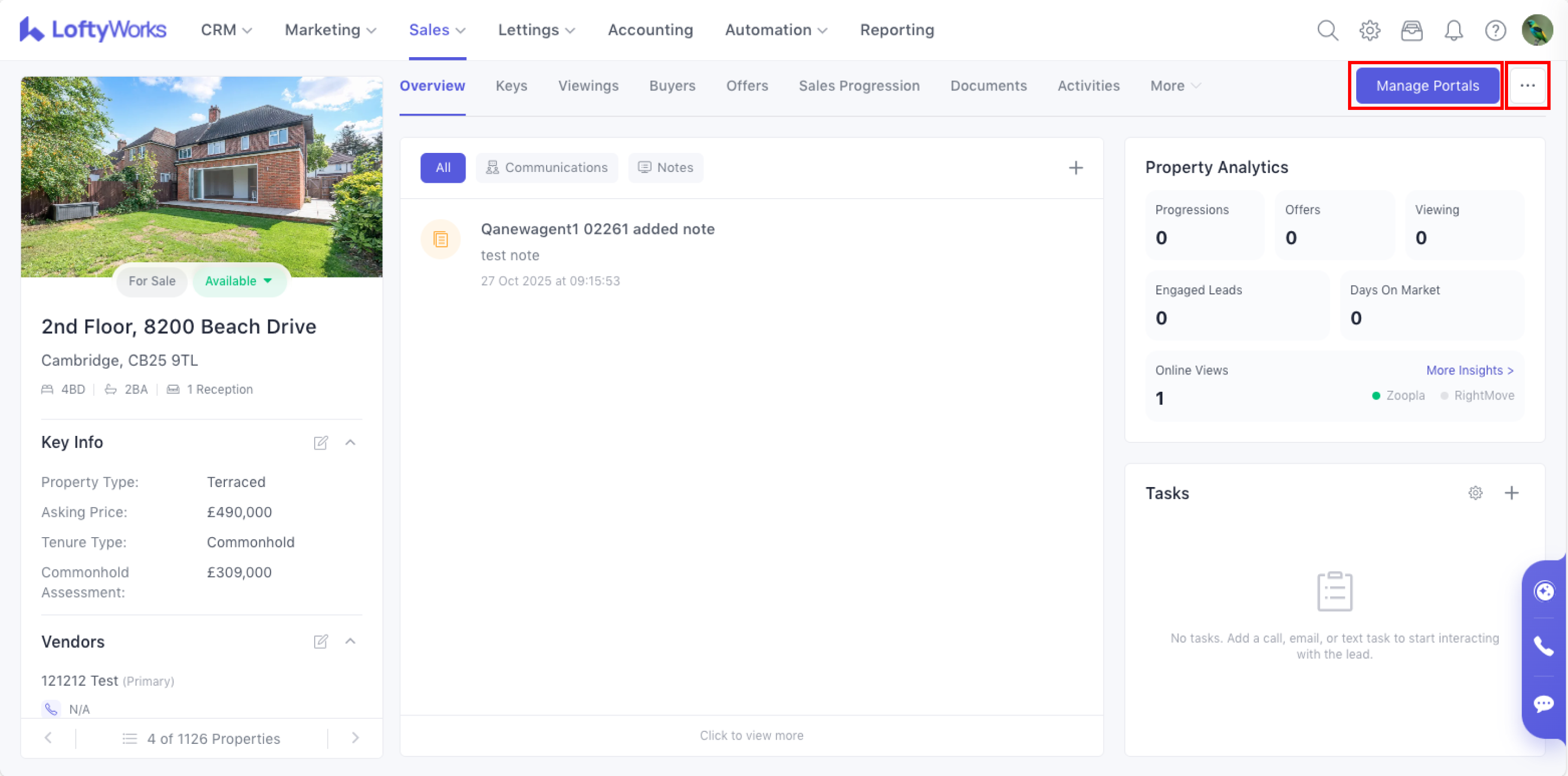Open the Lettings menu
1568x776 pixels.
(x=536, y=30)
